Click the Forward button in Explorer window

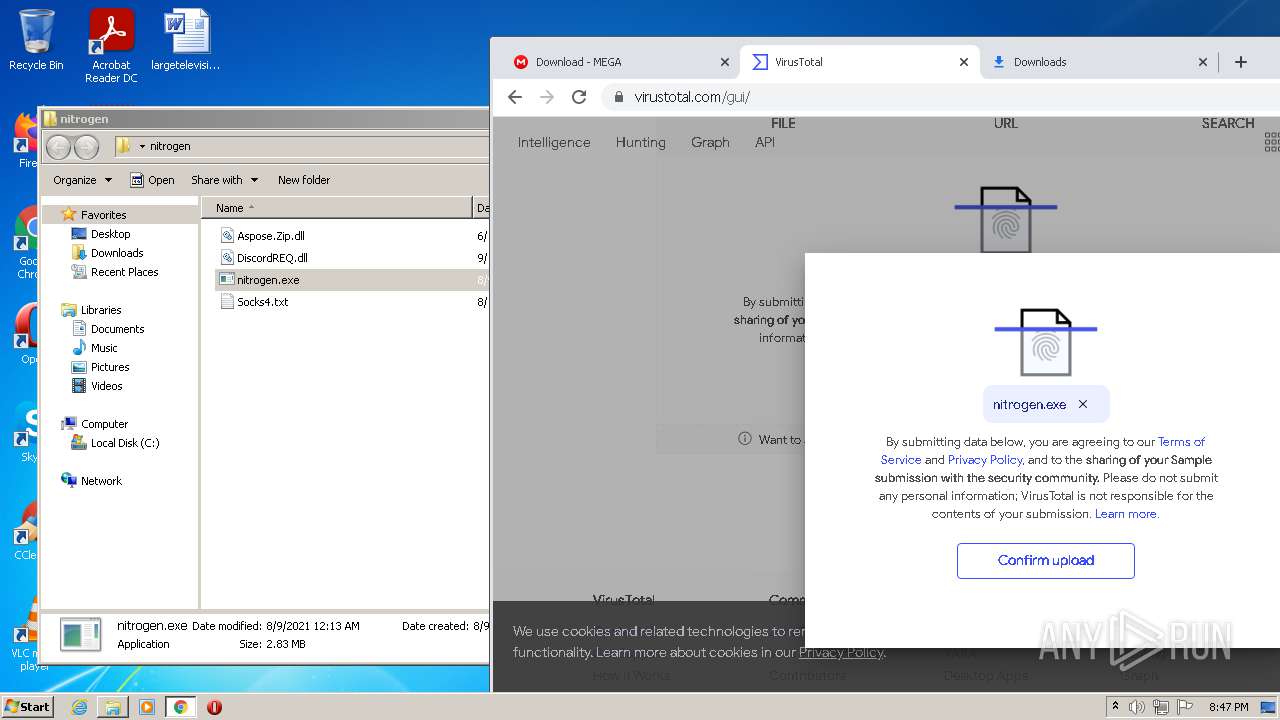tap(87, 147)
